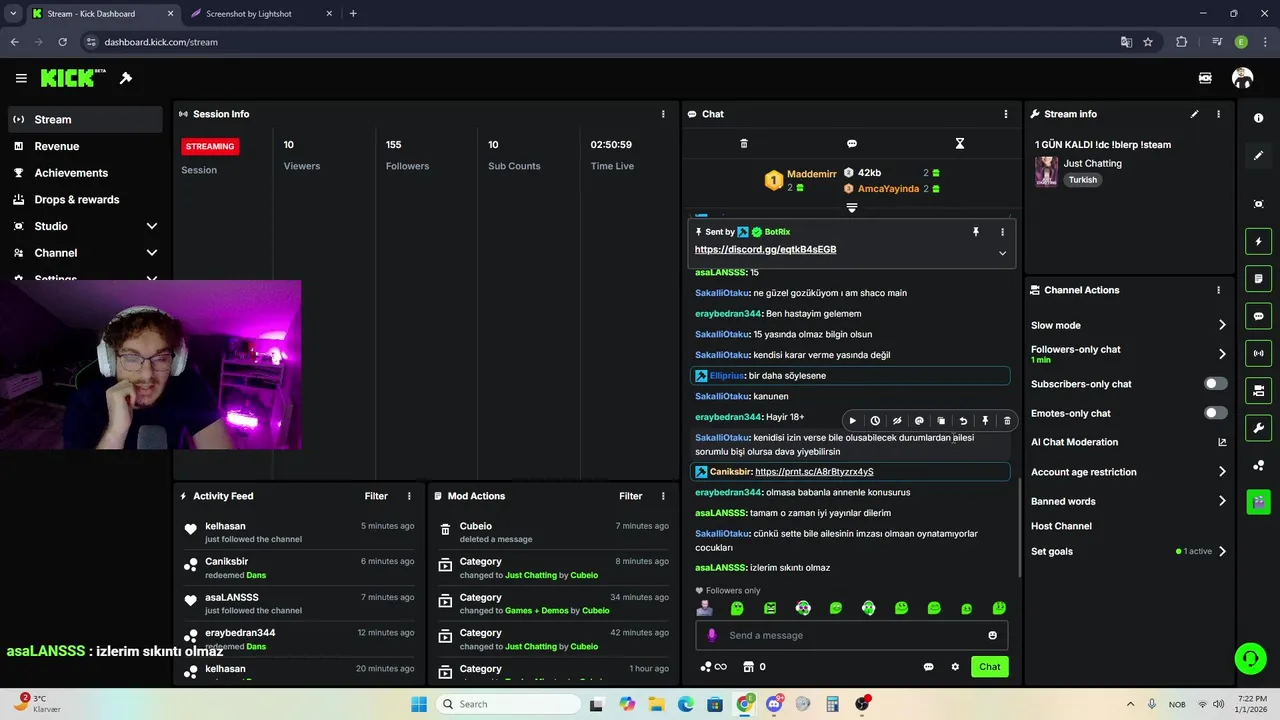Clear chat with the trash icon under Chat header

pos(743,144)
